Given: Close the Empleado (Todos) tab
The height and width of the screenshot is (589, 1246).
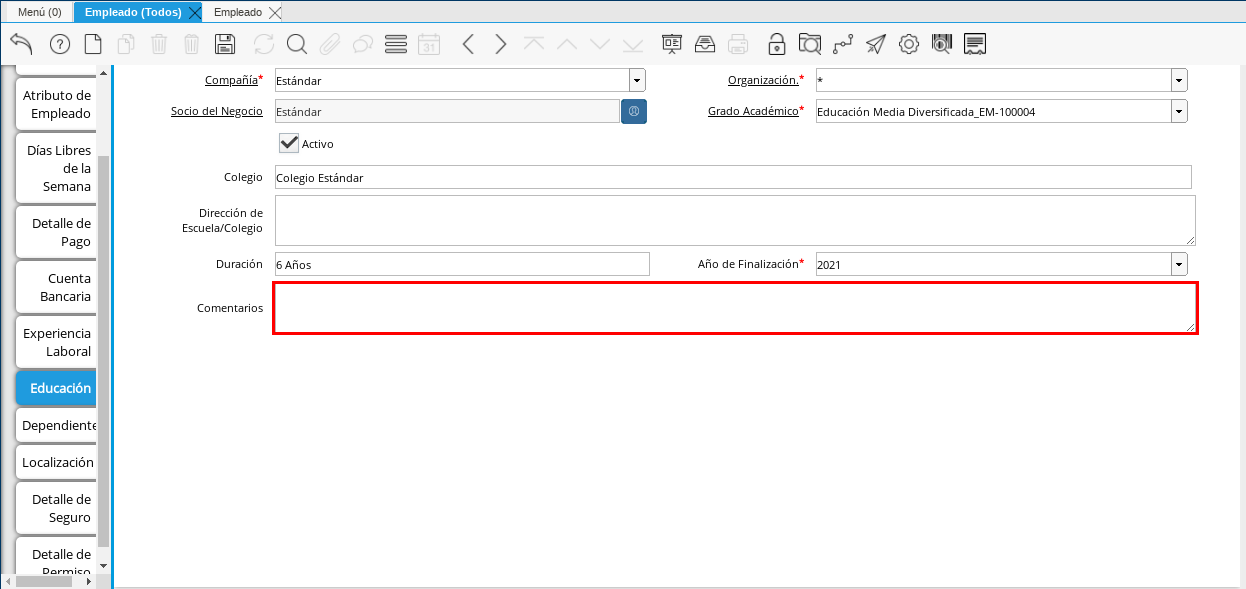Looking at the screenshot, I should (195, 12).
